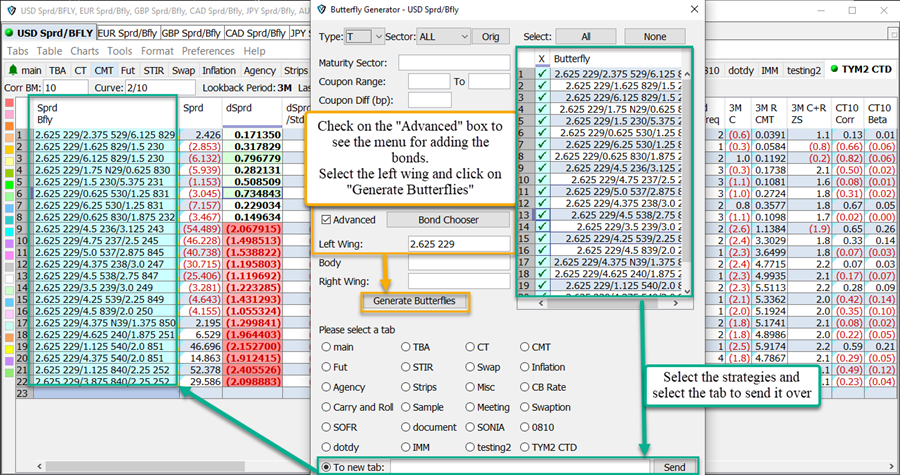Select the Carry and Roll radio button
The height and width of the screenshot is (475, 900).
(x=326, y=407)
